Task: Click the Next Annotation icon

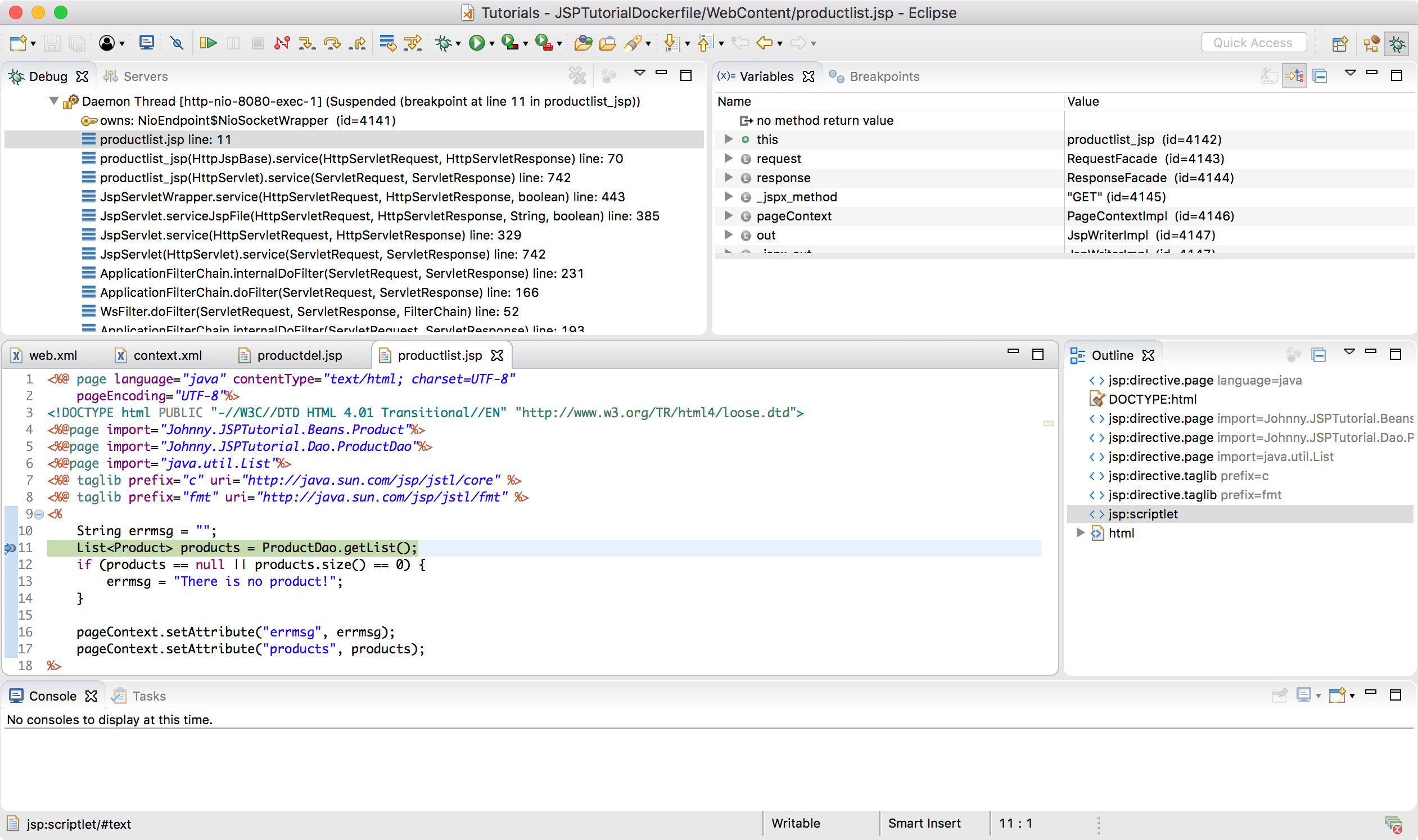Action: (671, 43)
